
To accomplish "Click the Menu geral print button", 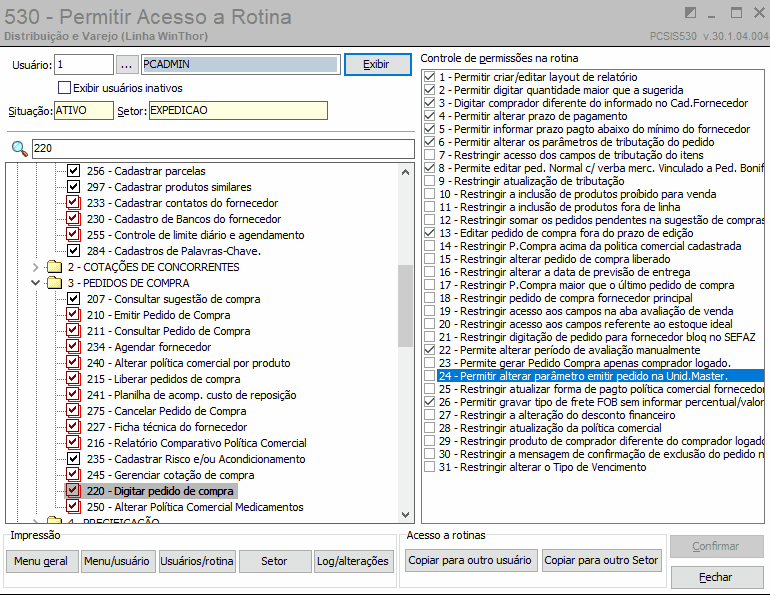I will pyautogui.click(x=42, y=561).
